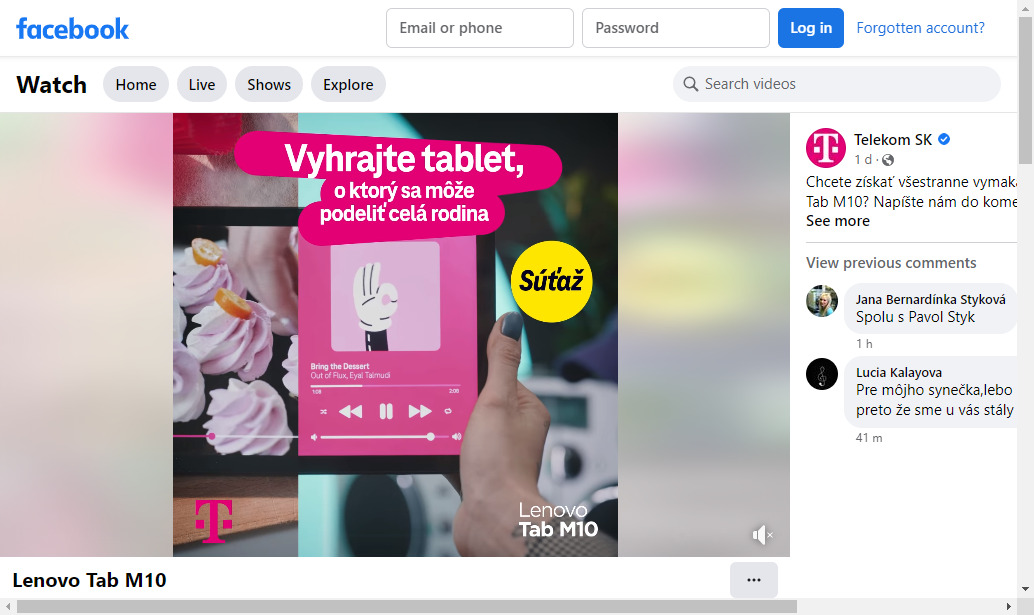The width and height of the screenshot is (1034, 615).
Task: Focus the Email or phone field
Action: pos(479,28)
